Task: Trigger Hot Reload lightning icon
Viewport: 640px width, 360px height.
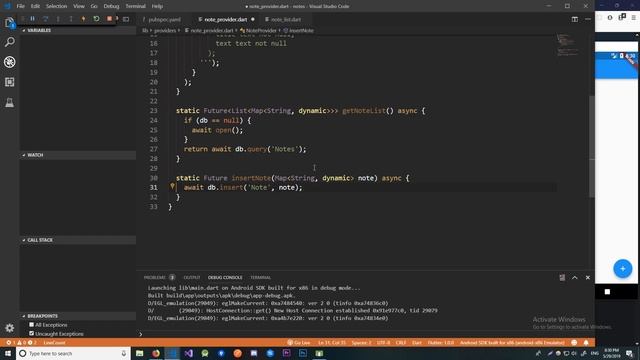Action: (x=83, y=19)
